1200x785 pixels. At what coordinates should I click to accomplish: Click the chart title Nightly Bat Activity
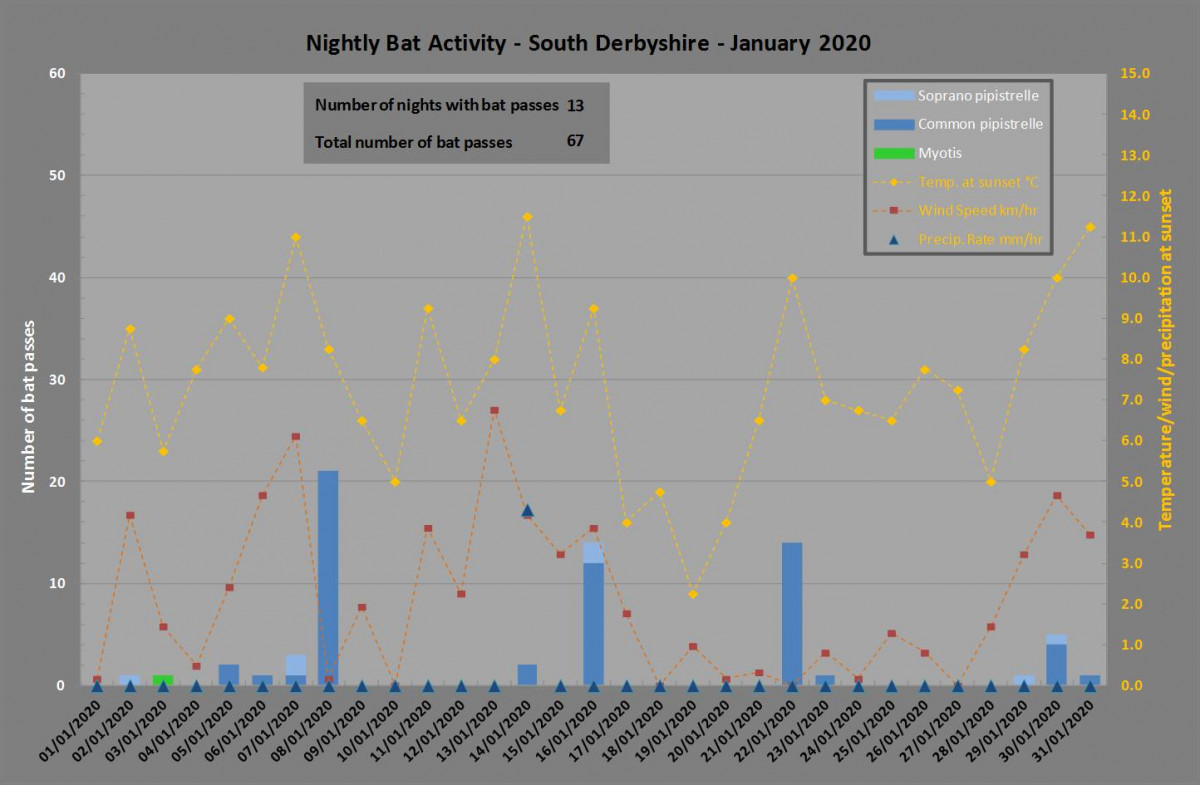[588, 43]
